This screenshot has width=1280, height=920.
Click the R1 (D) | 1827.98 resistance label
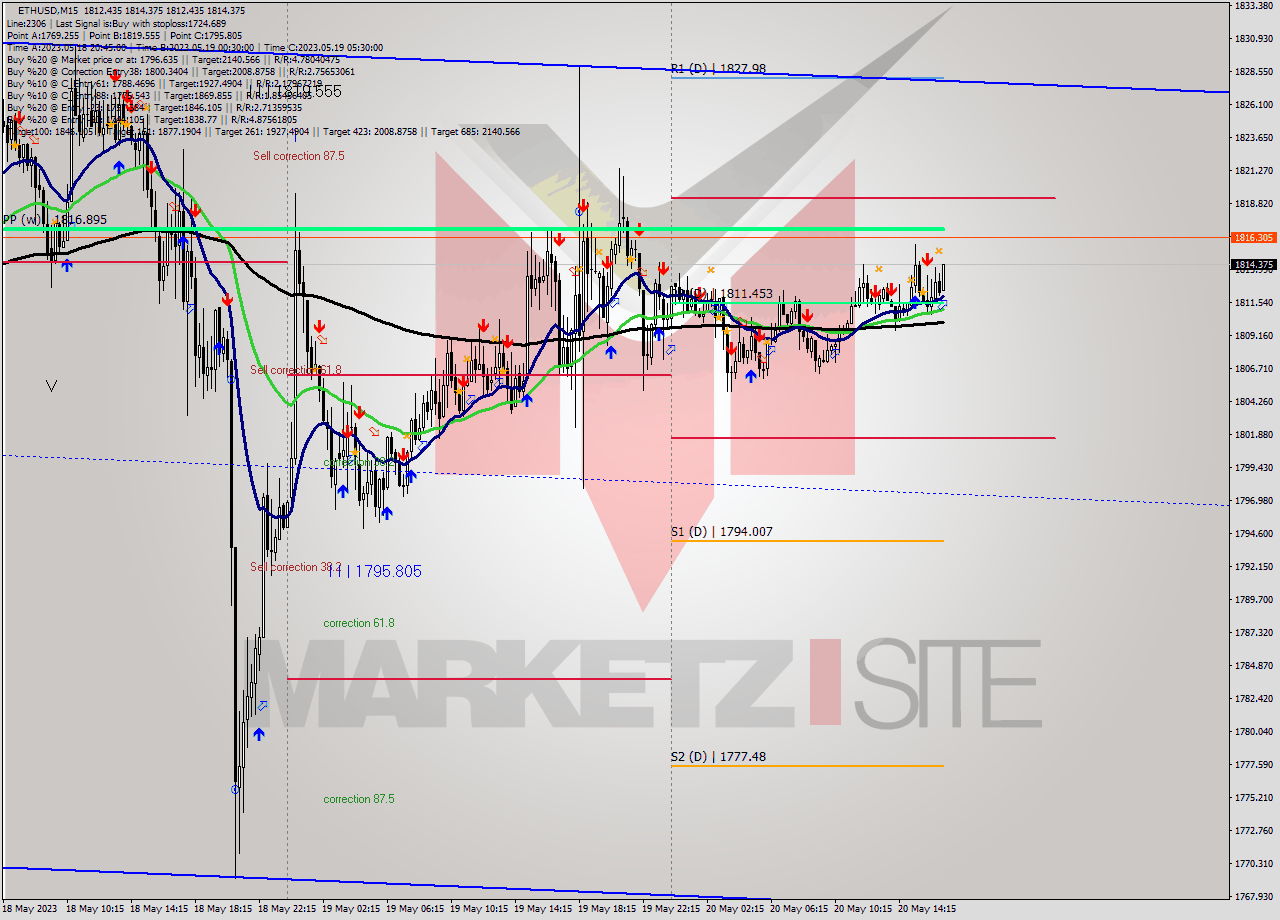coord(718,68)
